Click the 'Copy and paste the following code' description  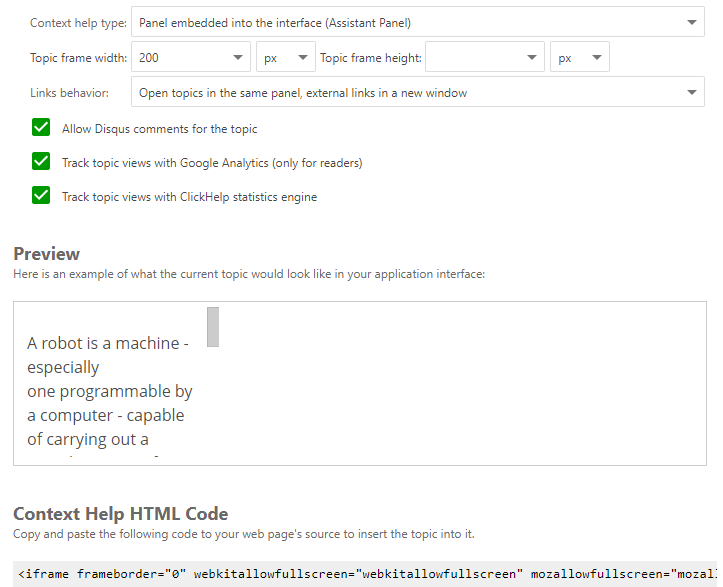pyautogui.click(x=244, y=534)
